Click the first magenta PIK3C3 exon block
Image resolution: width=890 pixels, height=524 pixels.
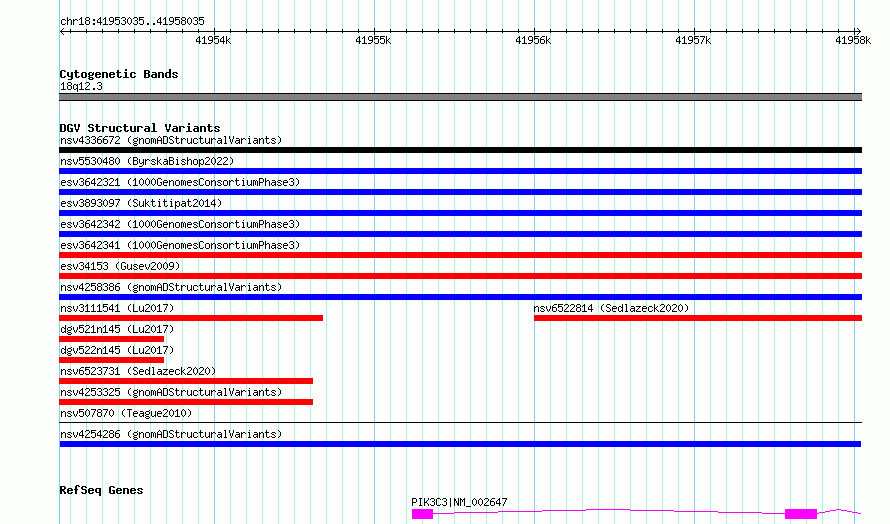pyautogui.click(x=422, y=514)
